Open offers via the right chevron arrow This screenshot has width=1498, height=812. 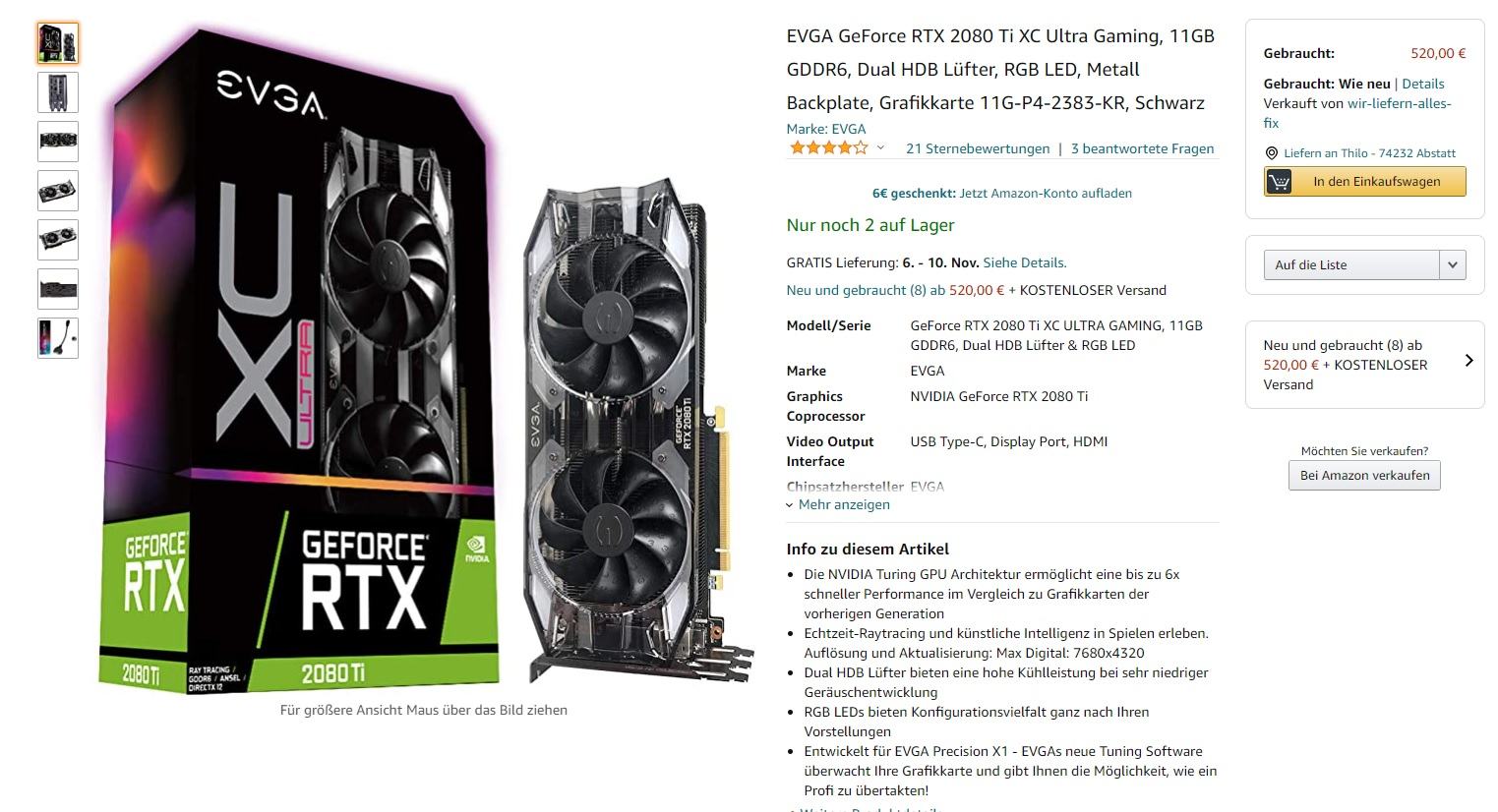1468,361
